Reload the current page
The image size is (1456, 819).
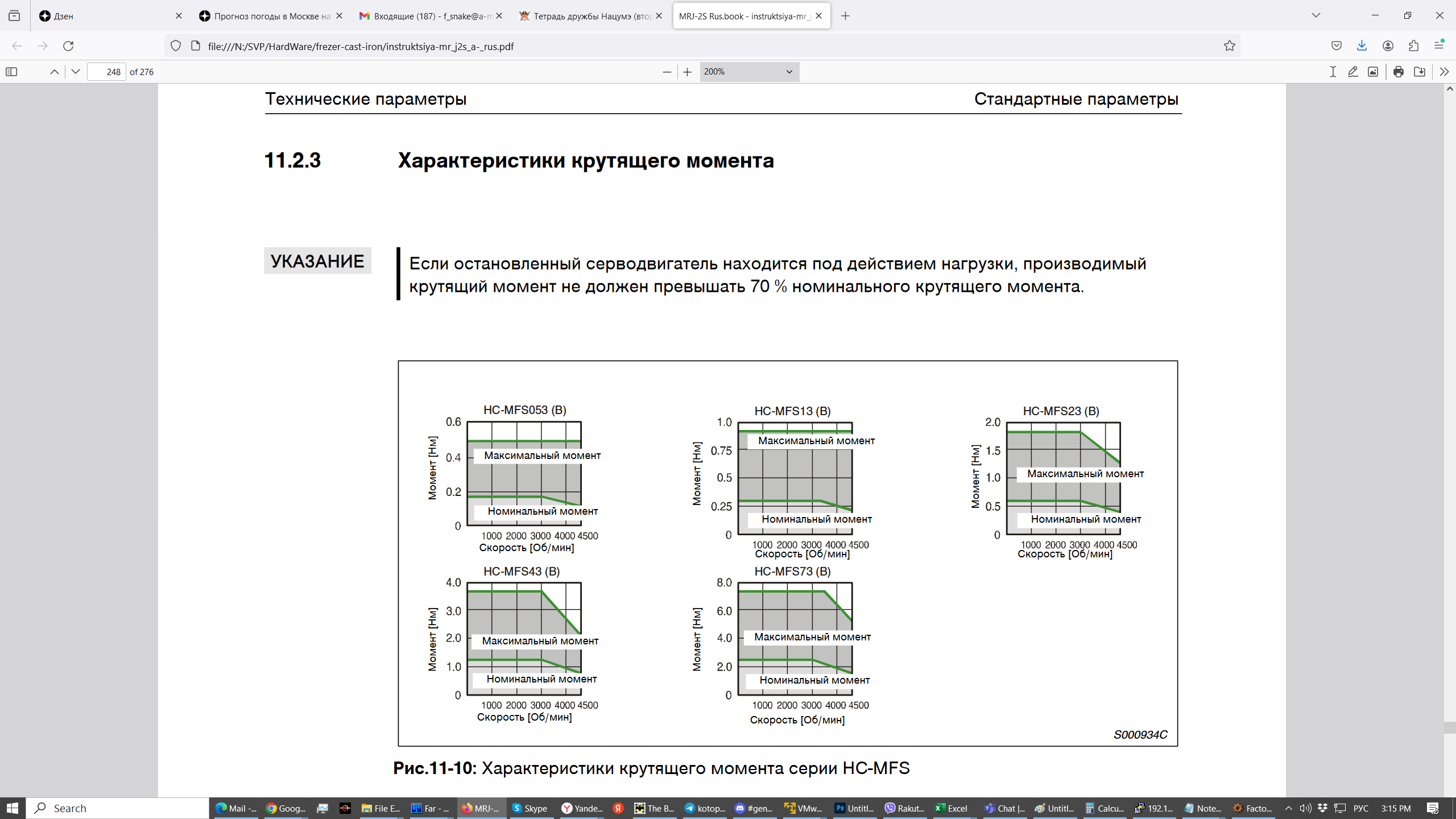(68, 46)
